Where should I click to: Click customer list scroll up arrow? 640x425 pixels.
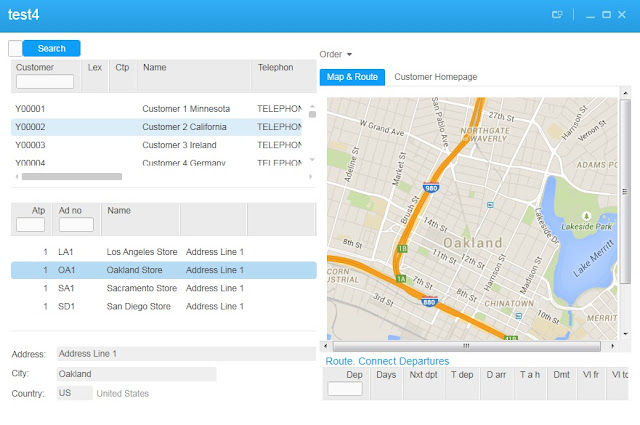point(312,107)
